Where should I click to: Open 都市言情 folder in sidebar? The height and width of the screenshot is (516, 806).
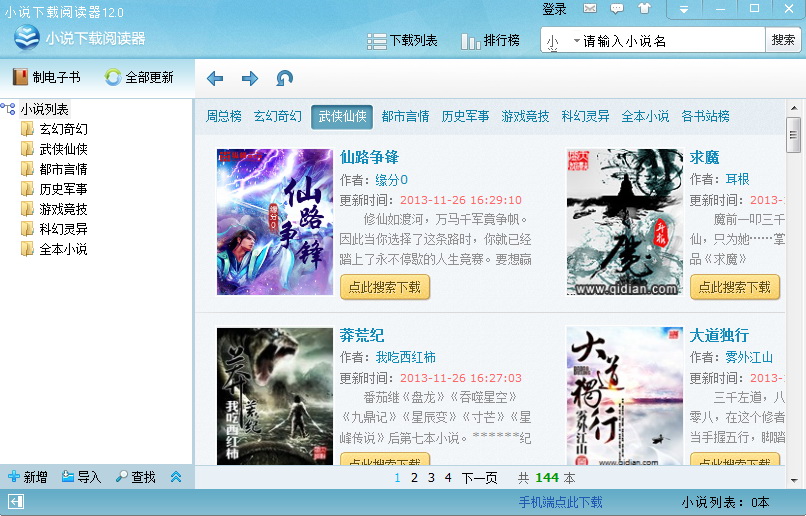tap(63, 169)
